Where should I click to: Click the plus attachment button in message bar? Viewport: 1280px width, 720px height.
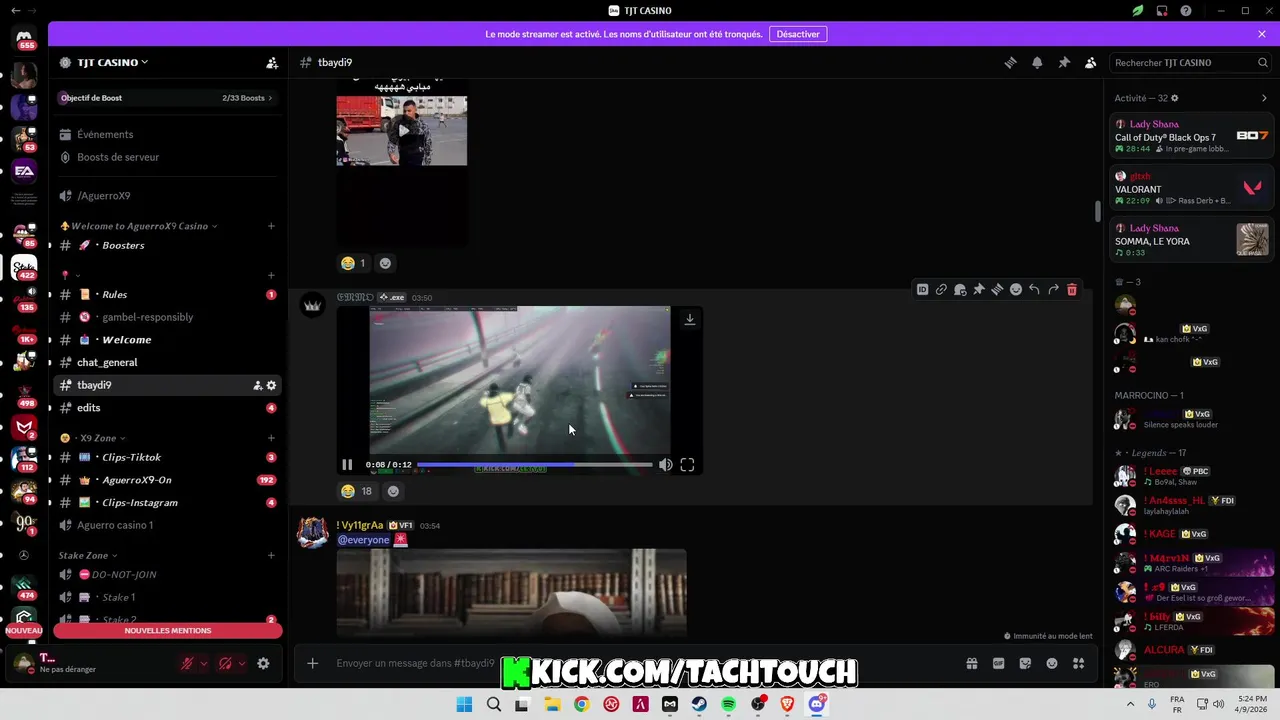tap(312, 663)
